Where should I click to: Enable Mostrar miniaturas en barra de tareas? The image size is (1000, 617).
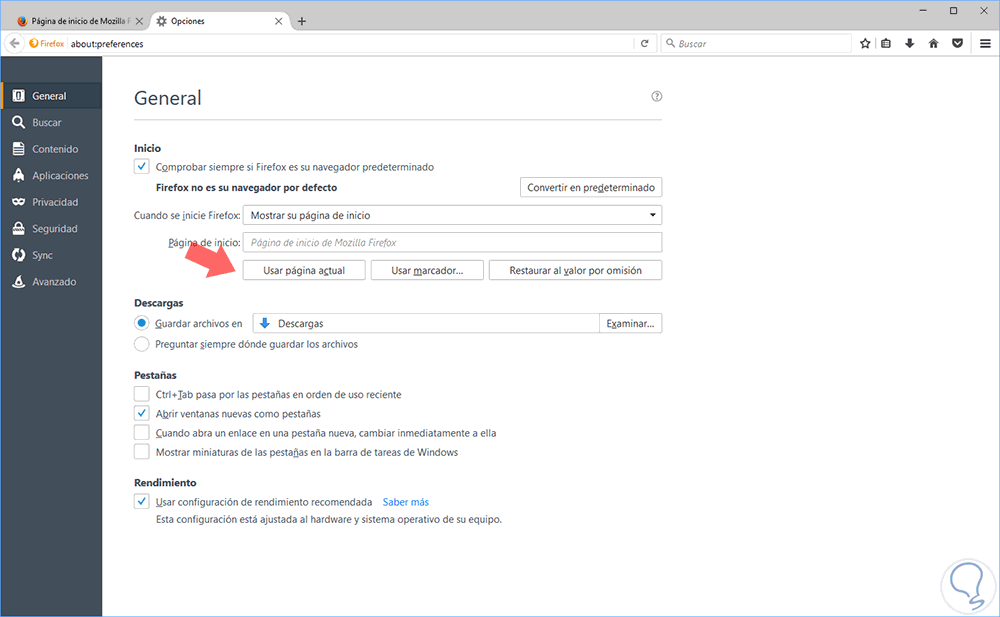tap(142, 452)
